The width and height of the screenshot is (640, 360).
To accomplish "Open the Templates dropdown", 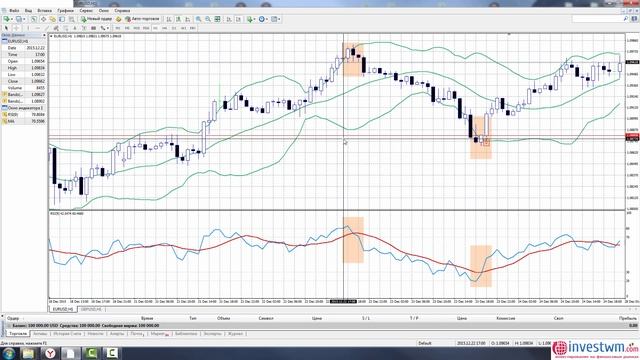I will pyautogui.click(x=276, y=19).
